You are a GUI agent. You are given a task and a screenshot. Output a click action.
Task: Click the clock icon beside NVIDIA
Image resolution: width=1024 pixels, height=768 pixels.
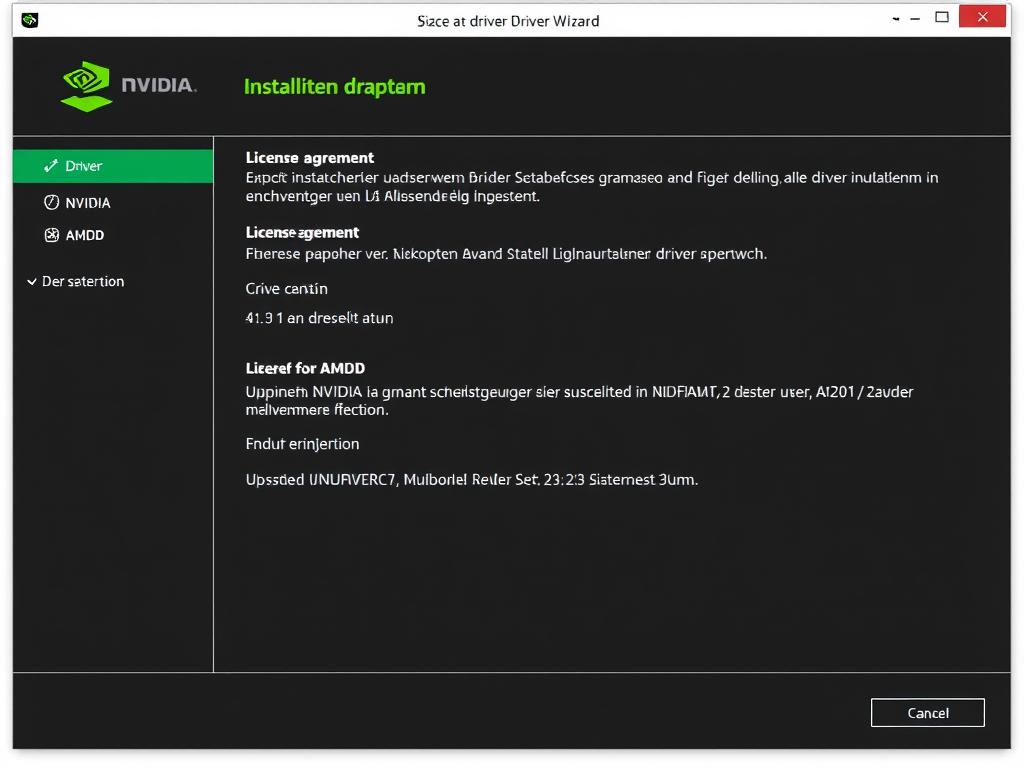(52, 202)
